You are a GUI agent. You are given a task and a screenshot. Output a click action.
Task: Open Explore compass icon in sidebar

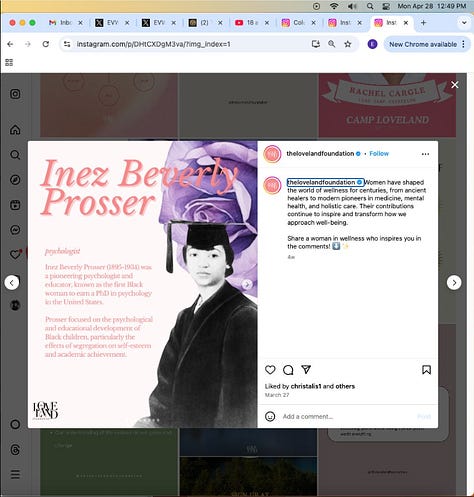click(x=15, y=180)
